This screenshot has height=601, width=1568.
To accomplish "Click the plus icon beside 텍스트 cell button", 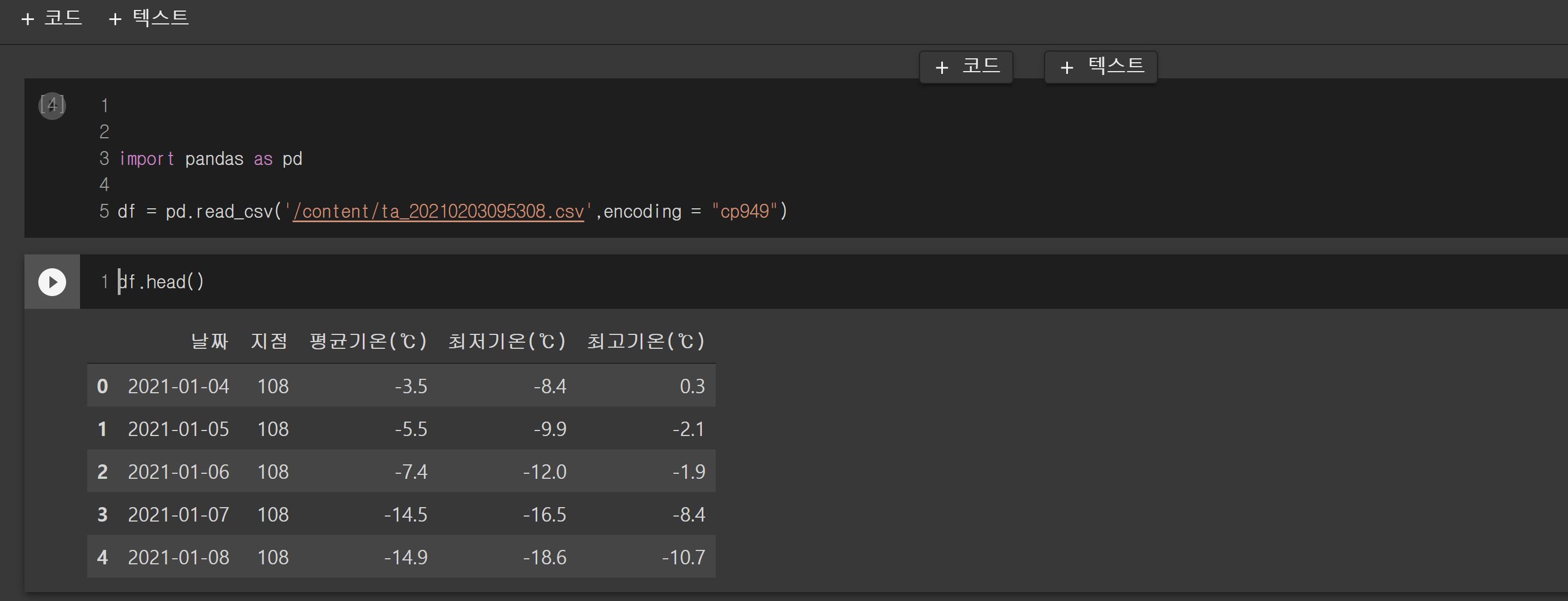I will click(1066, 67).
